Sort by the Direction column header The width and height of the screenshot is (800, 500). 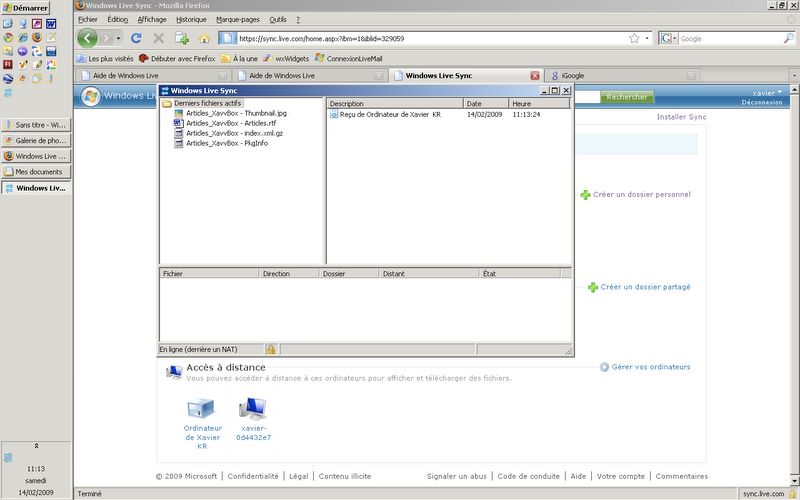pos(289,274)
